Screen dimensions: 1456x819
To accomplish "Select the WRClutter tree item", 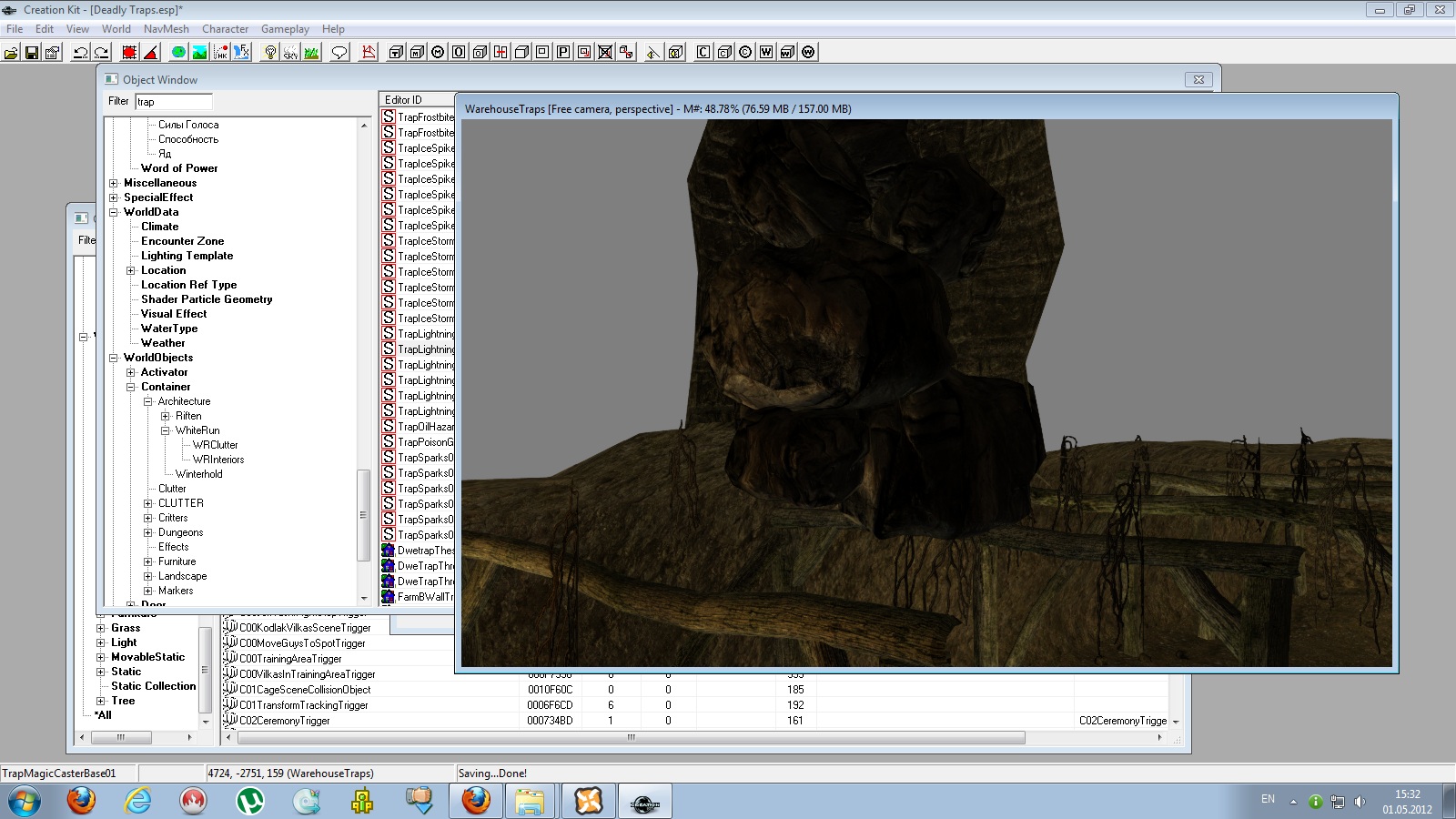I will (215, 445).
